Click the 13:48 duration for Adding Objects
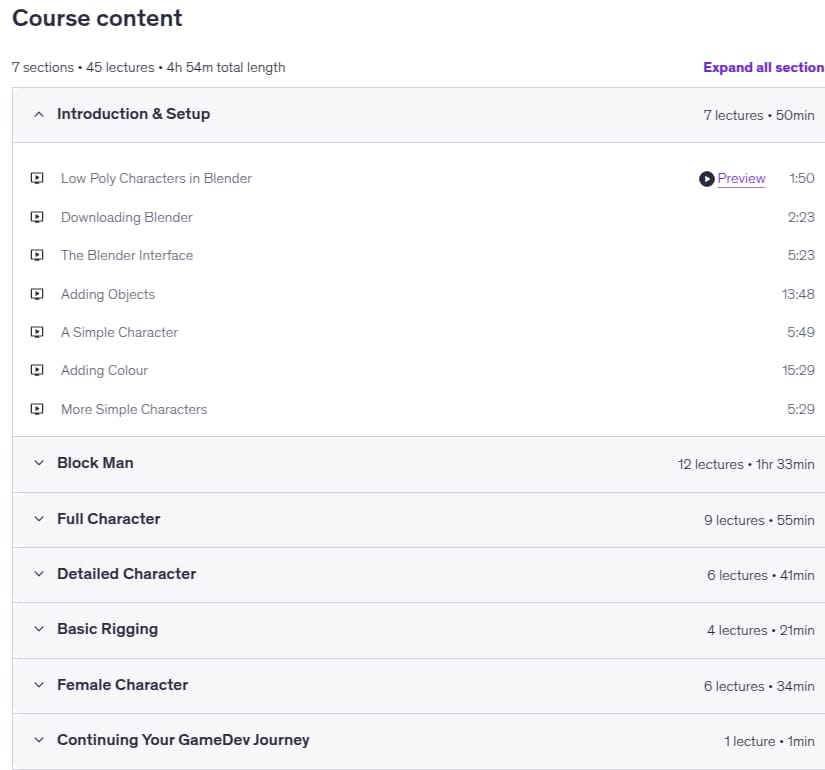This screenshot has height=770, width=825. [x=798, y=294]
